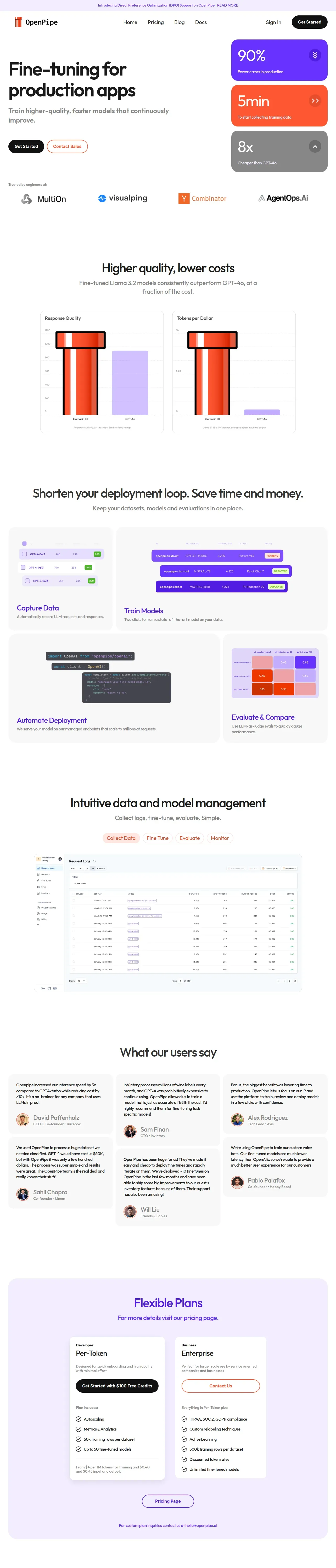Open the Evaluate & Compare card
The height and width of the screenshot is (1568, 336).
pos(275,688)
